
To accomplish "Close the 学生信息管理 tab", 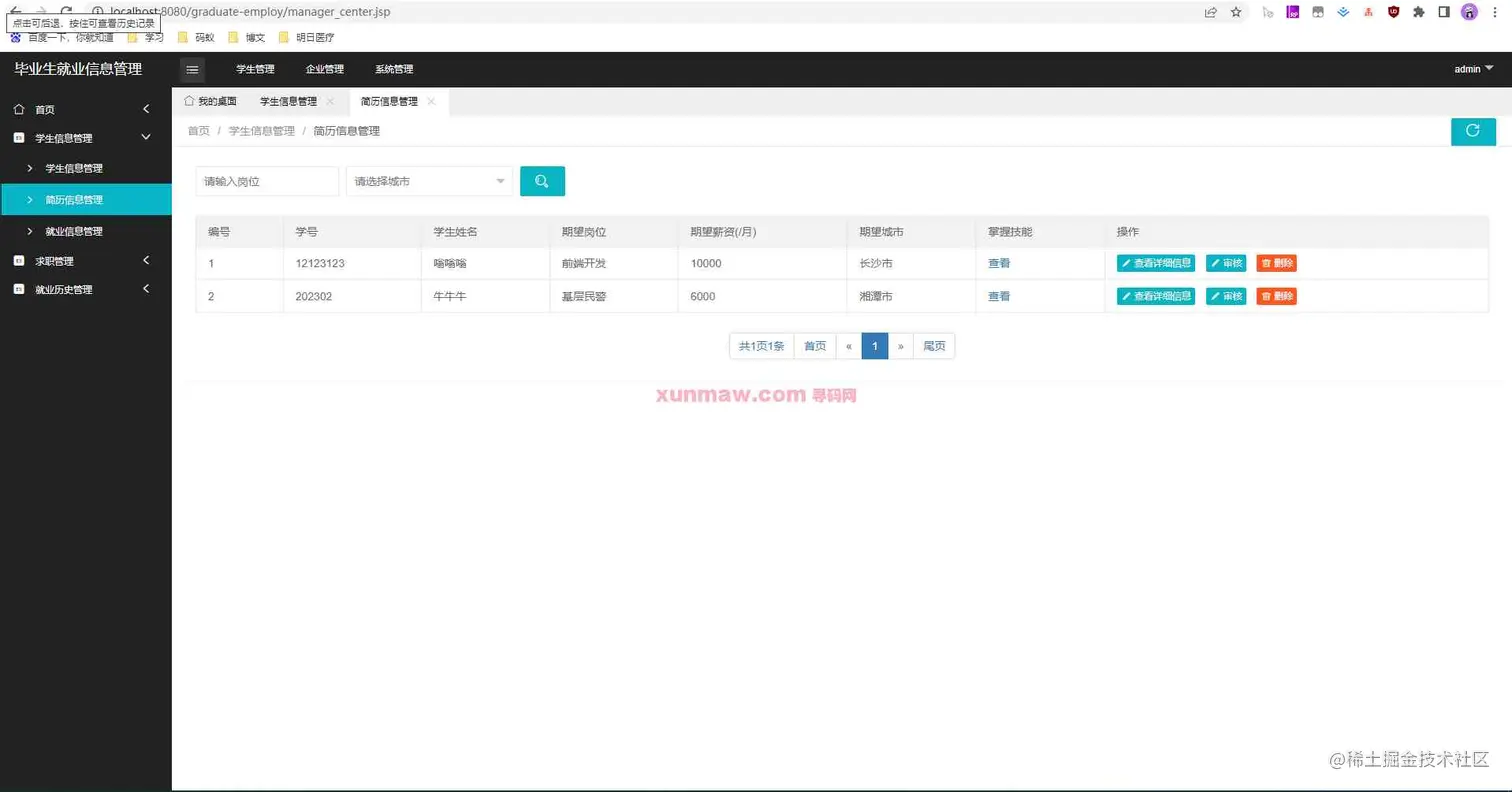I will (330, 101).
